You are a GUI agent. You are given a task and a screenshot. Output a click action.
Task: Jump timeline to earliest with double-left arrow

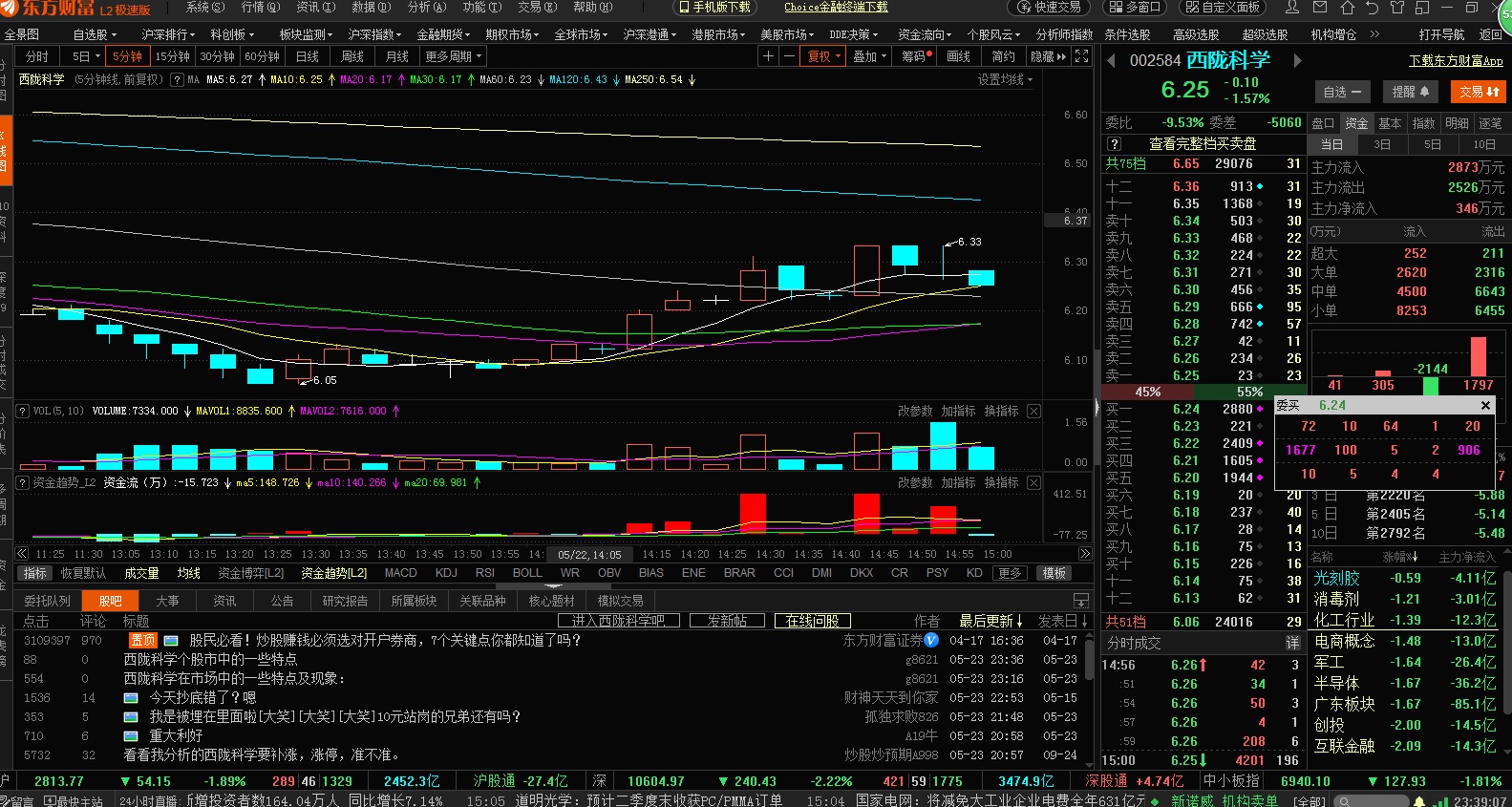point(22,554)
